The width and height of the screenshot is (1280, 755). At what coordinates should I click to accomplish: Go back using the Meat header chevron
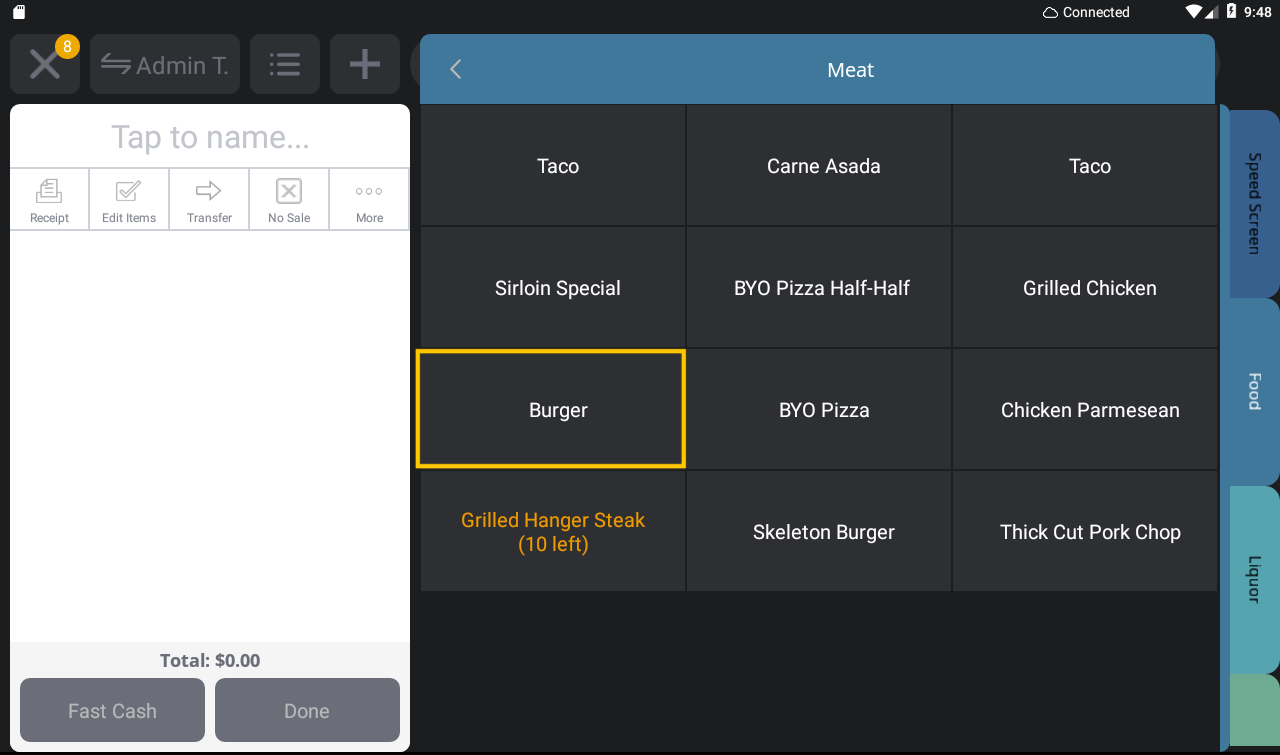point(456,69)
